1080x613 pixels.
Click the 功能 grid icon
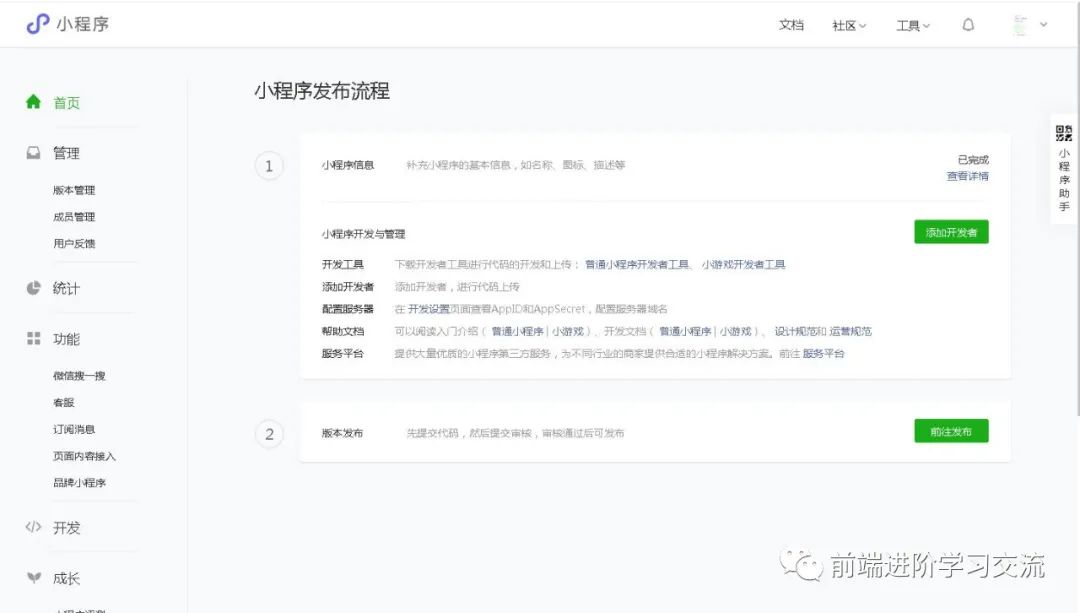[x=33, y=339]
